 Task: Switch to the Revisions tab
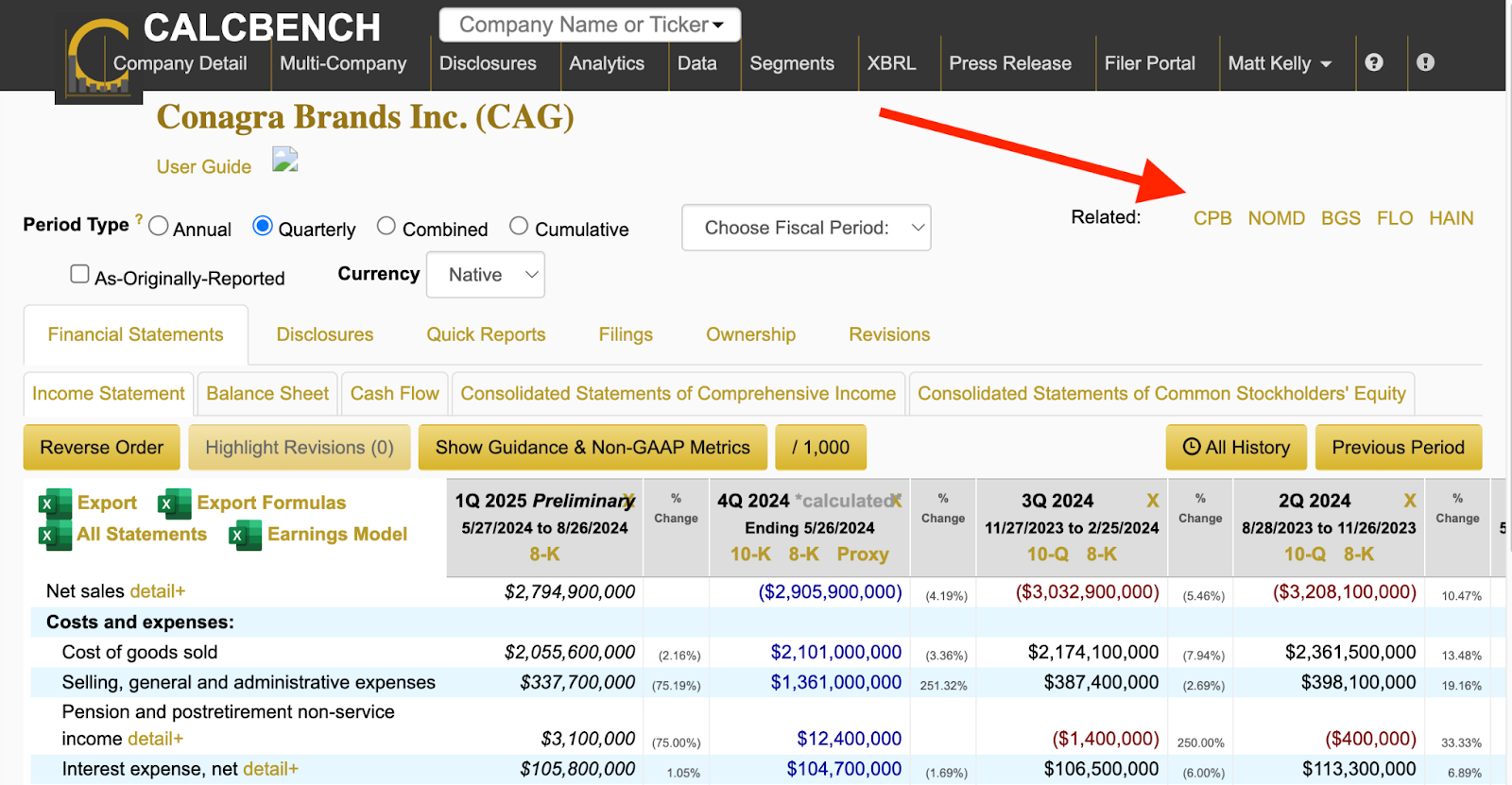point(889,334)
